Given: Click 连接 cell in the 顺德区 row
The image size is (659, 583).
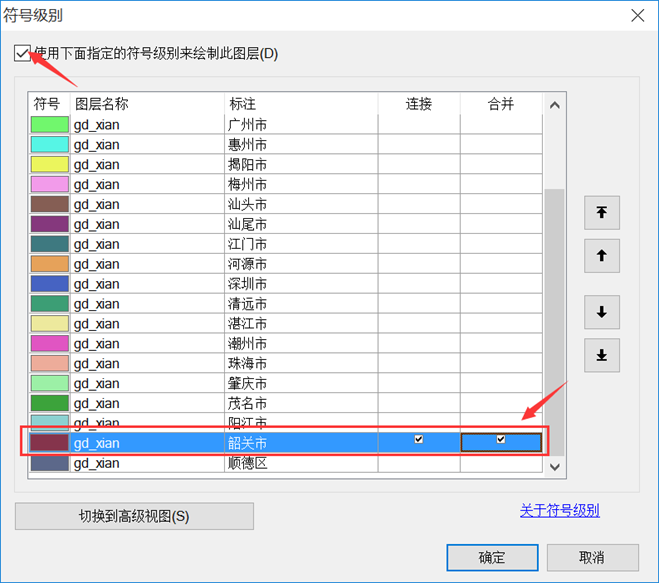Looking at the screenshot, I should (x=419, y=463).
